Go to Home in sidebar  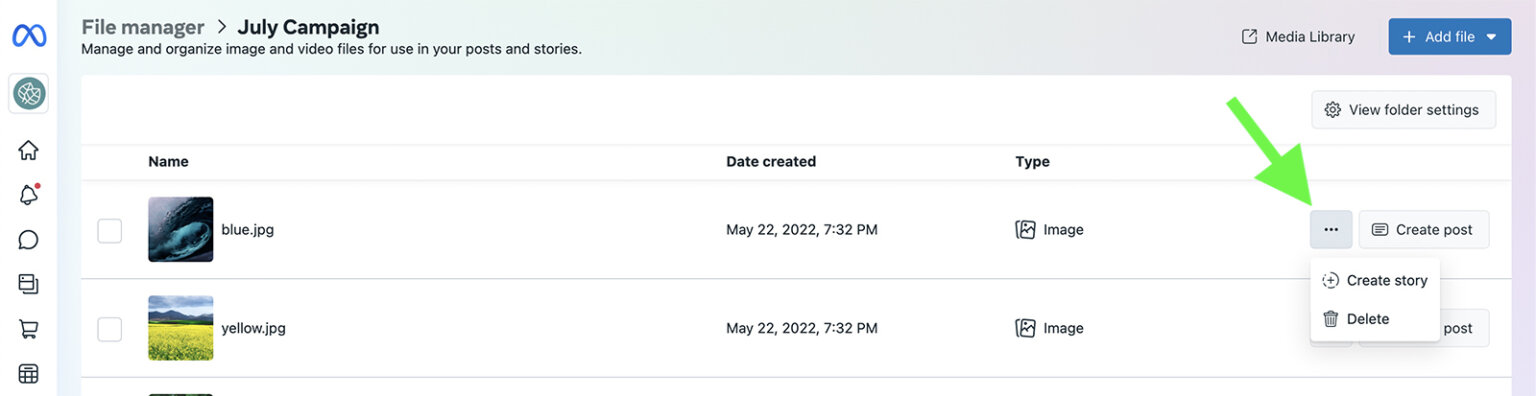[x=29, y=150]
